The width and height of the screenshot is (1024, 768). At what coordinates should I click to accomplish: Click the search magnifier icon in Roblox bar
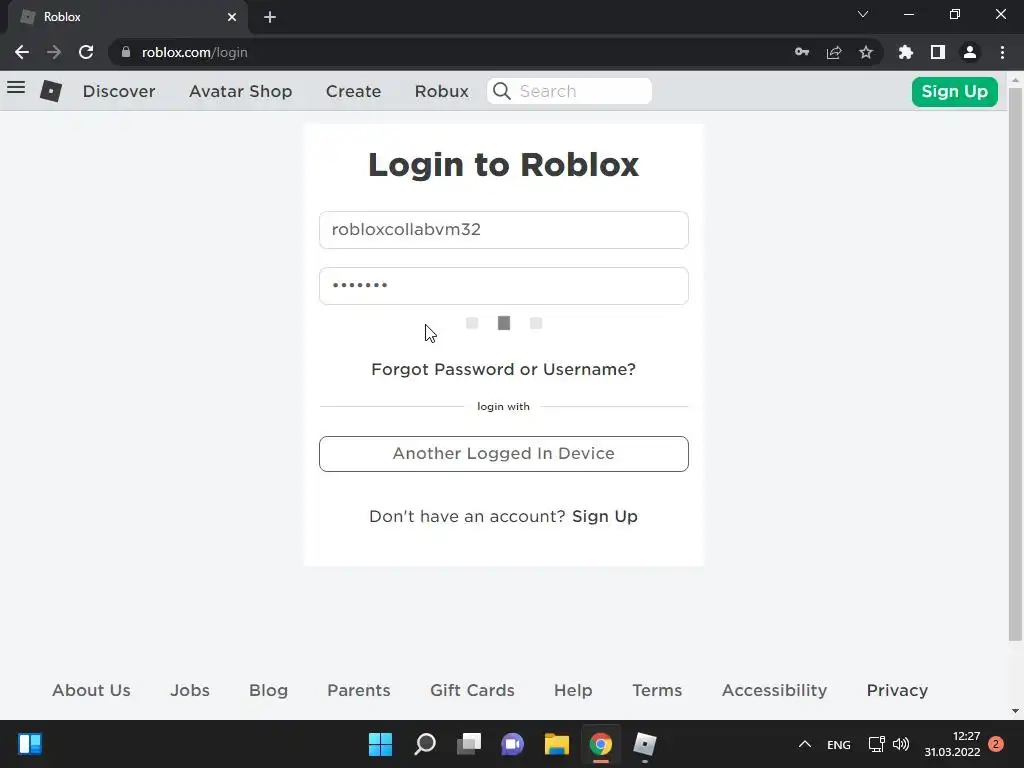pos(502,91)
